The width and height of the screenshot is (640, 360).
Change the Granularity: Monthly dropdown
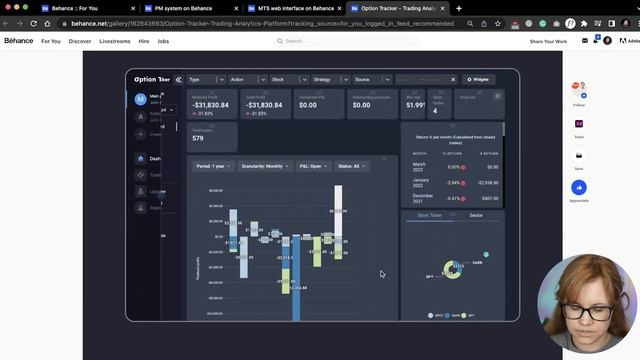click(x=264, y=166)
